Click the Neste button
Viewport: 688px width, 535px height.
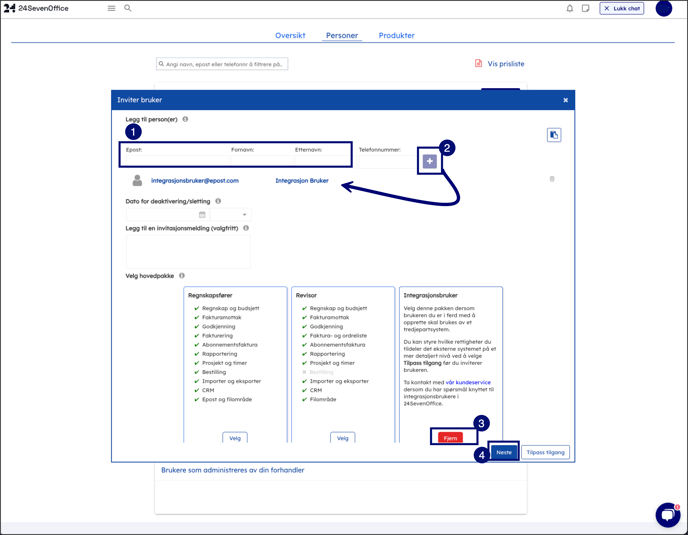tap(504, 452)
